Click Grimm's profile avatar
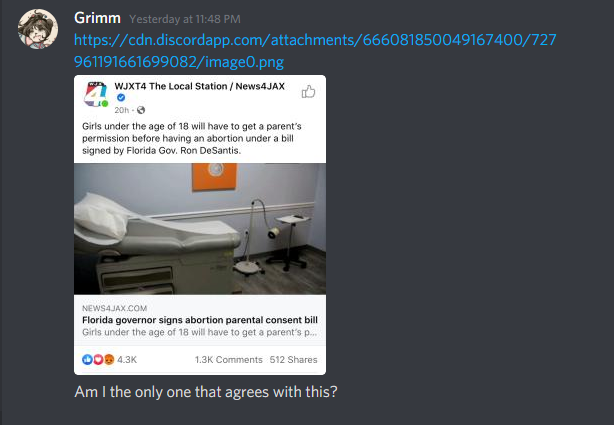This screenshot has width=614, height=425. tap(38, 29)
